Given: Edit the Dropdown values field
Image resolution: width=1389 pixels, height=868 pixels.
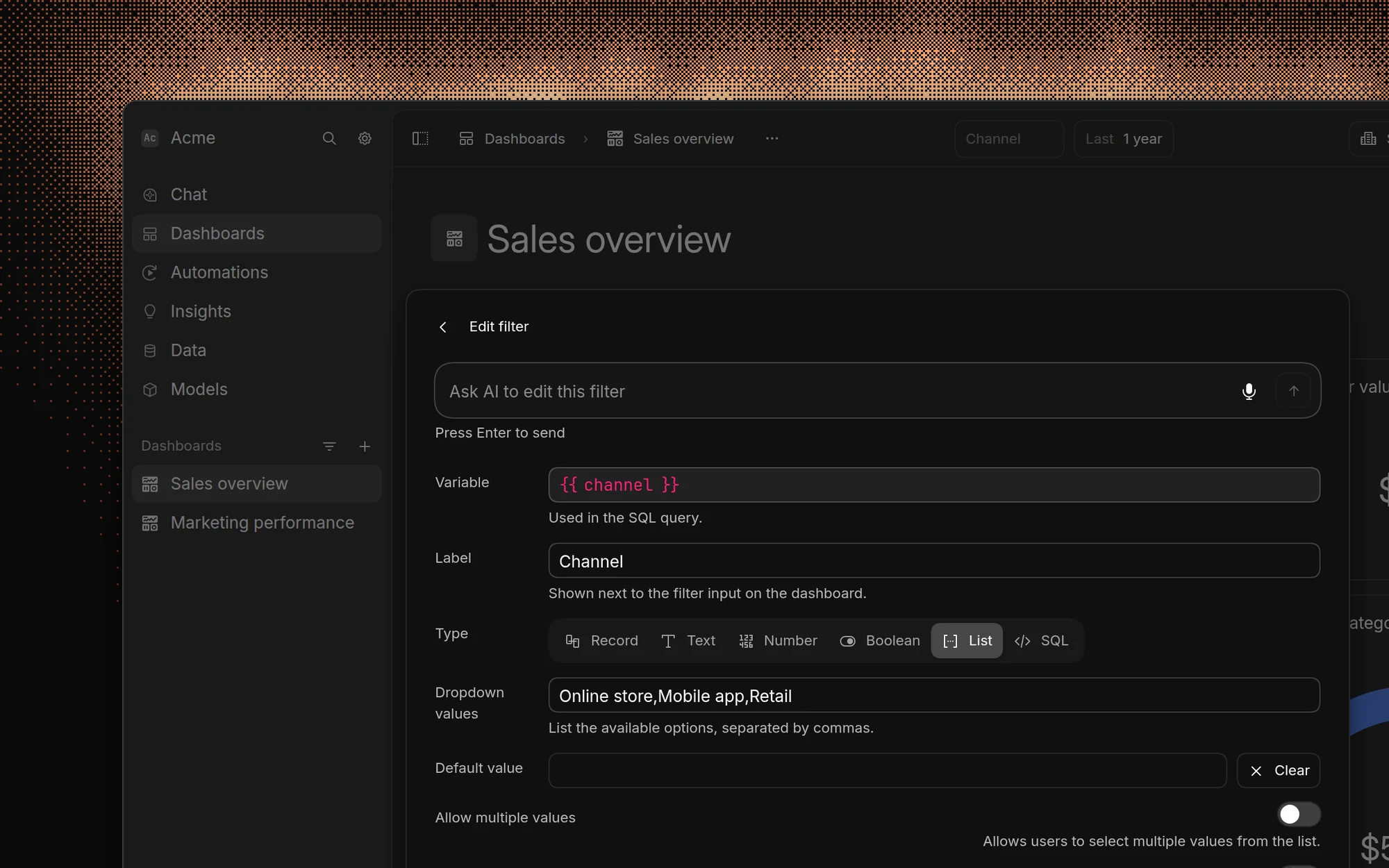Looking at the screenshot, I should 934,696.
